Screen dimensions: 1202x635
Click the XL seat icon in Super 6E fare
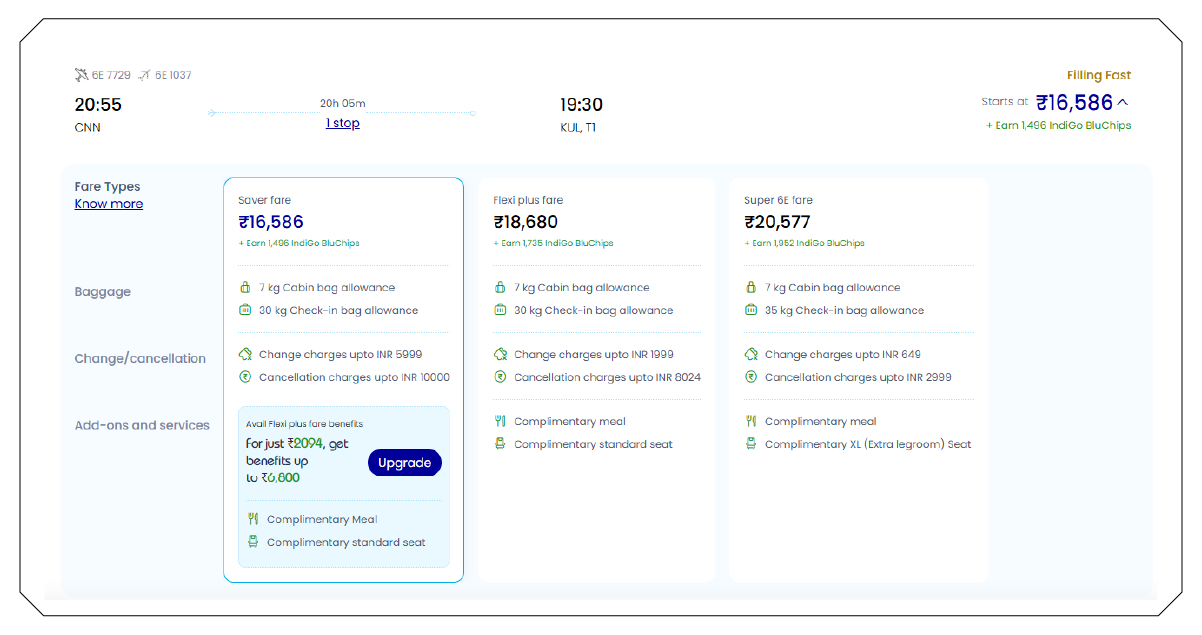(x=751, y=444)
